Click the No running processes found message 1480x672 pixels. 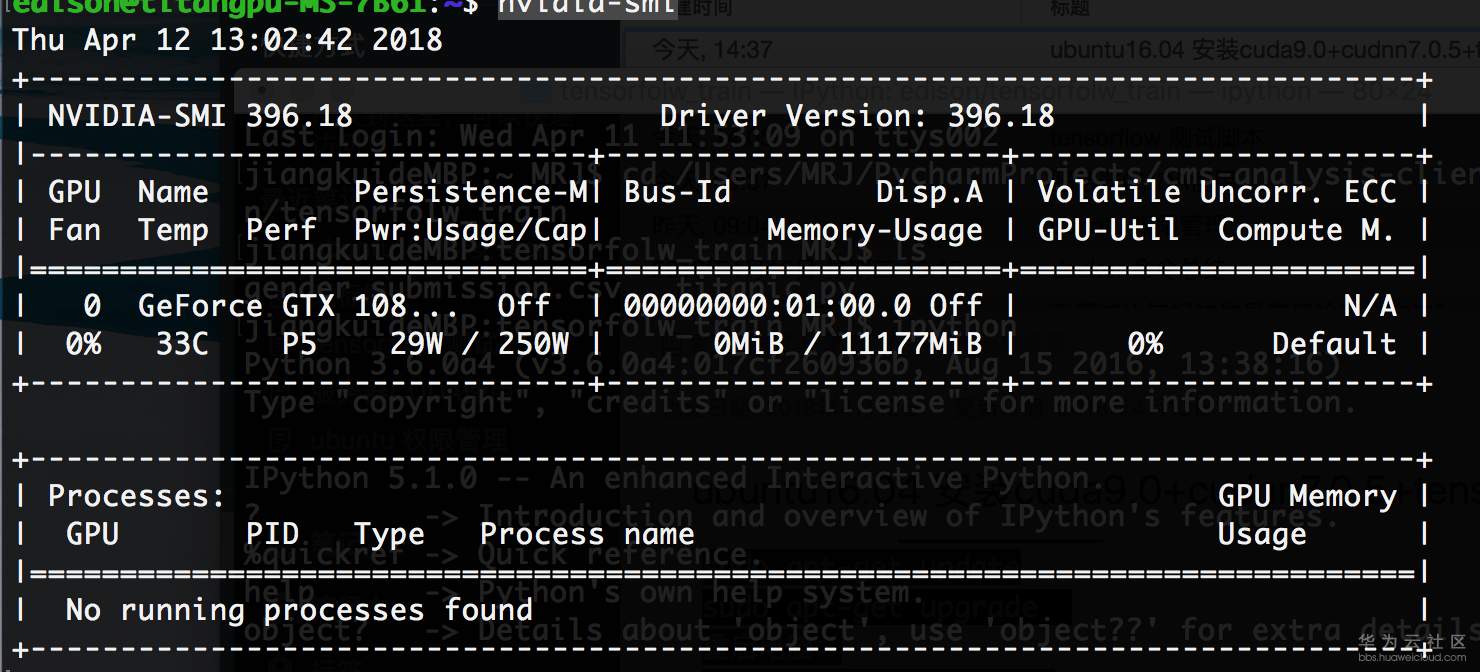299,610
